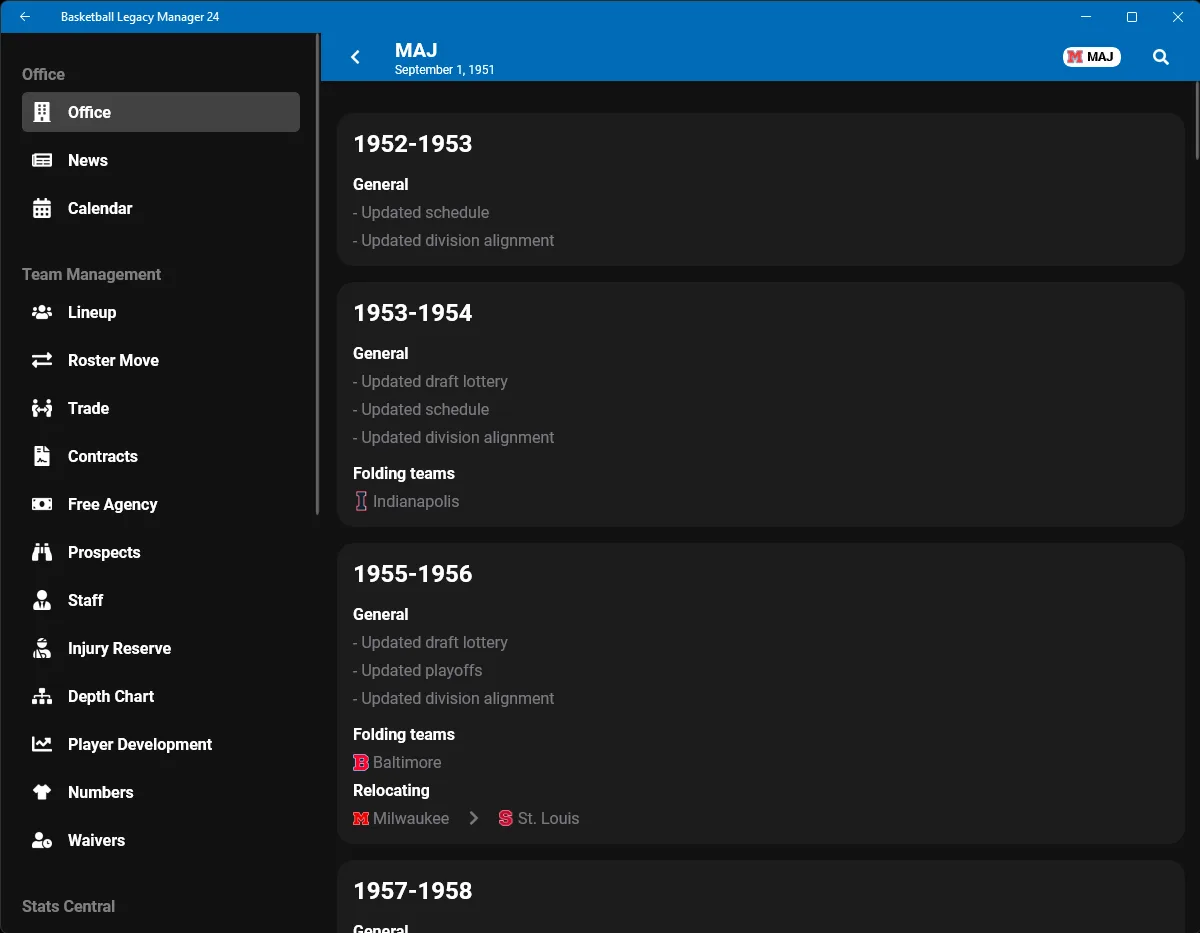This screenshot has width=1200, height=933.
Task: Open the Office menu item
Action: pos(161,112)
